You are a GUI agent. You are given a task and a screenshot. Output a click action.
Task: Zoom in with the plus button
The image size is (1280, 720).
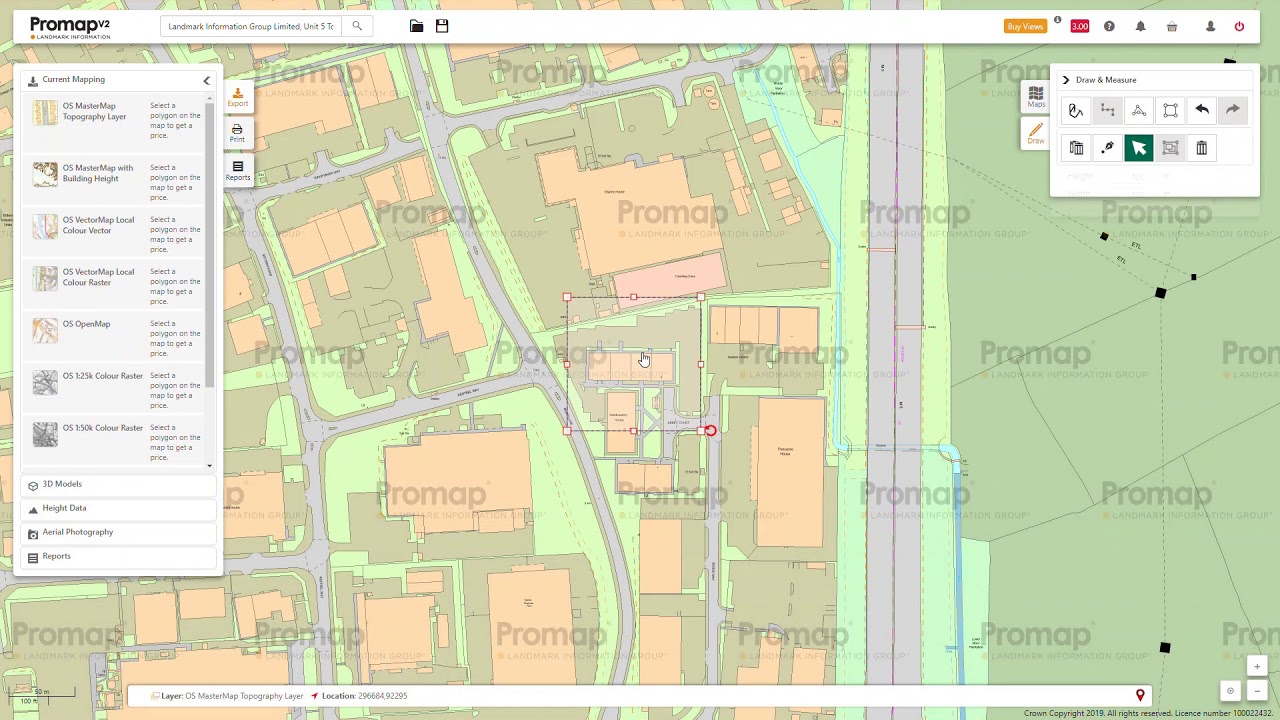pyautogui.click(x=1257, y=667)
